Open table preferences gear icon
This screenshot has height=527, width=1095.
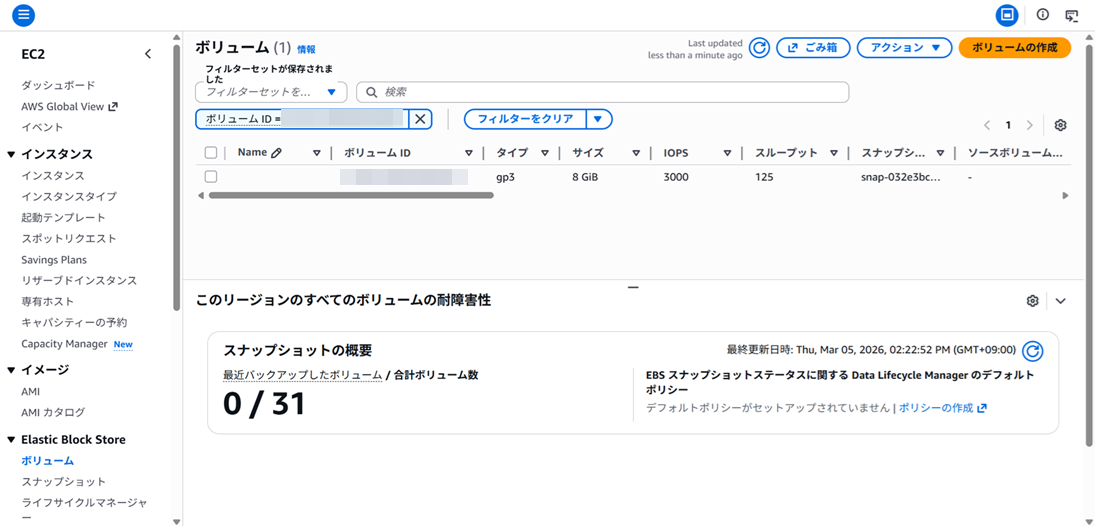(1060, 125)
